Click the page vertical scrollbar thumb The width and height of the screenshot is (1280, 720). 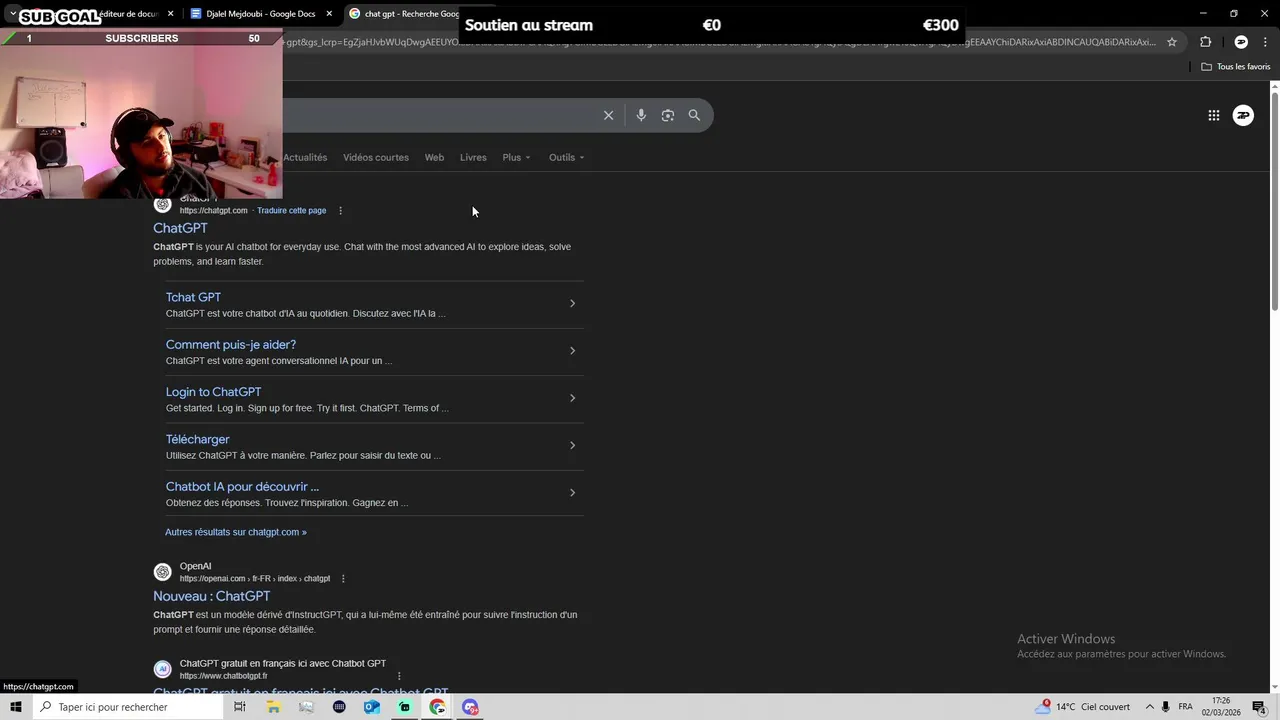point(1274,200)
